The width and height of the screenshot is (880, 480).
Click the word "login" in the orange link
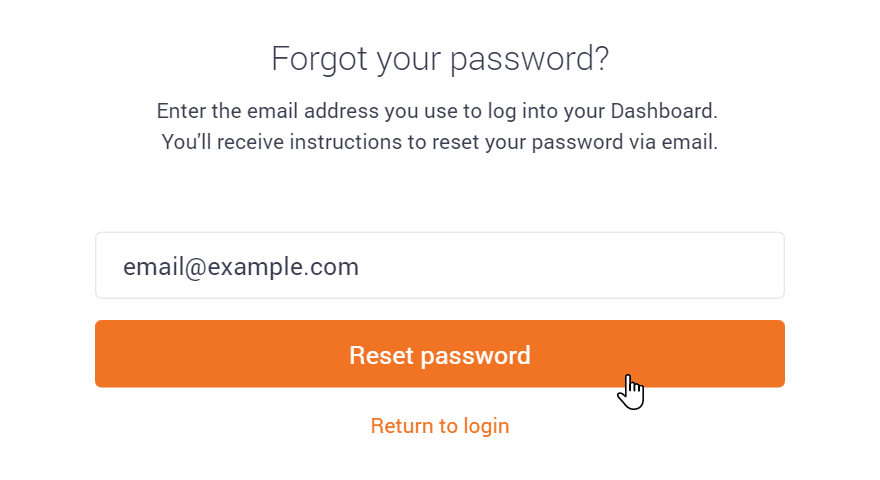pos(486,427)
